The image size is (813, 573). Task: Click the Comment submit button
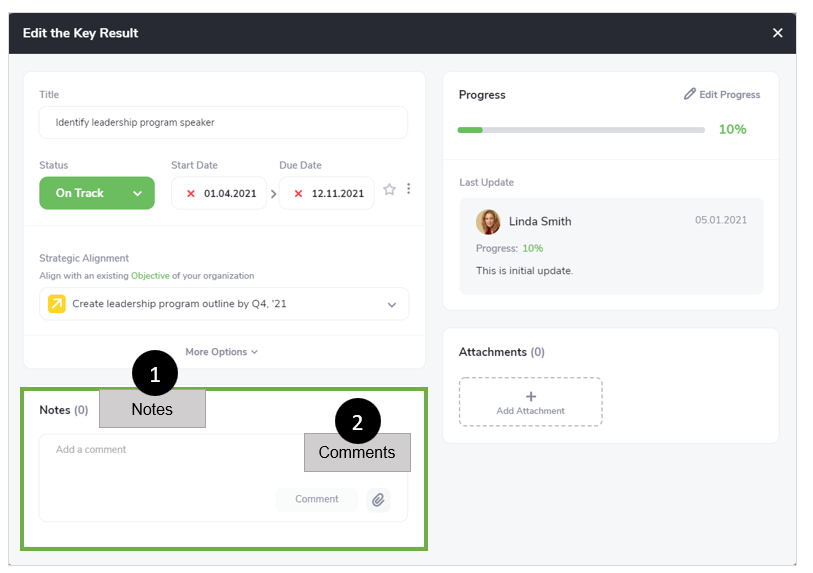pos(316,499)
